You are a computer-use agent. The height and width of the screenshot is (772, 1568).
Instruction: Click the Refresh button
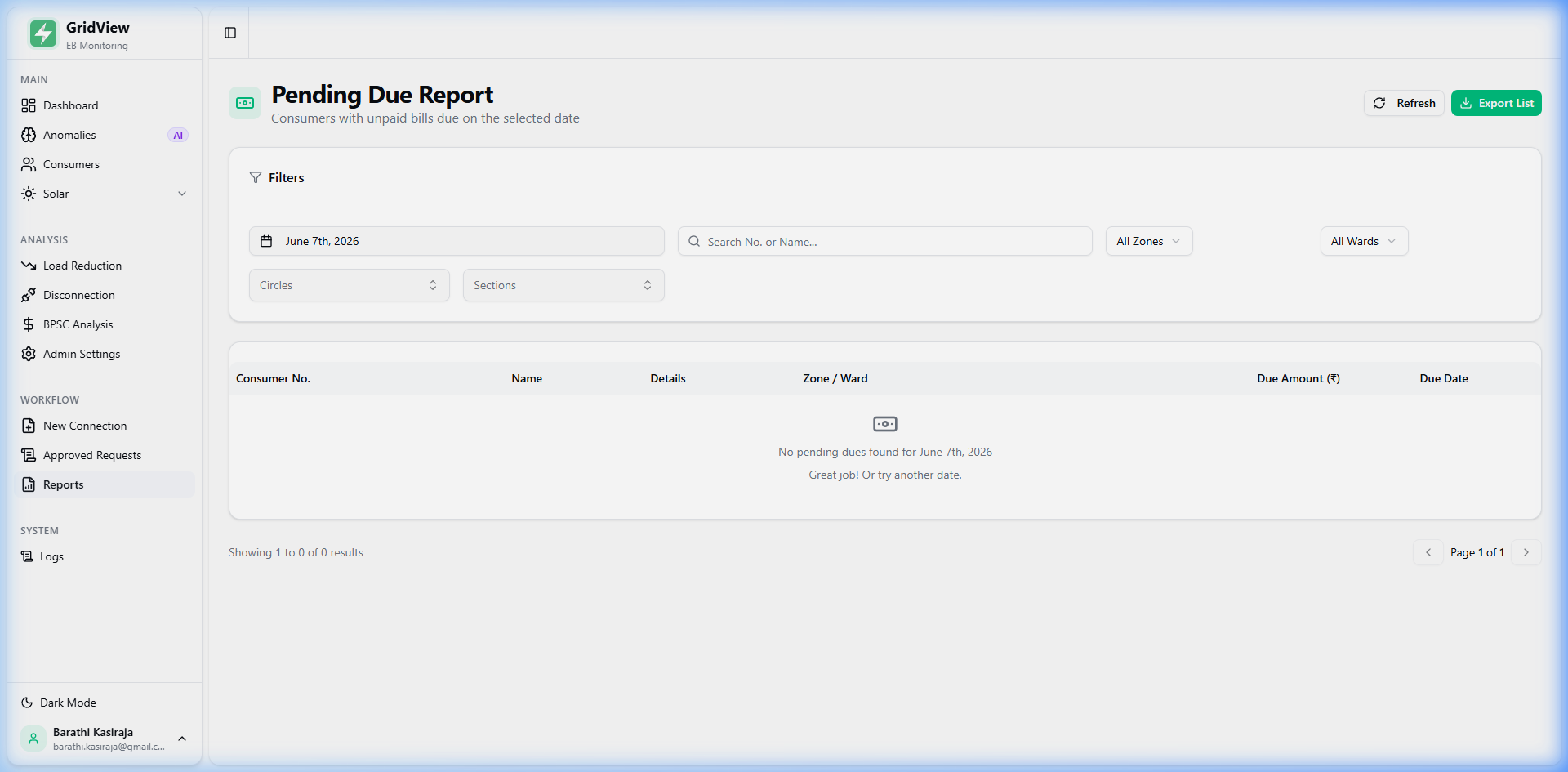click(x=1404, y=103)
